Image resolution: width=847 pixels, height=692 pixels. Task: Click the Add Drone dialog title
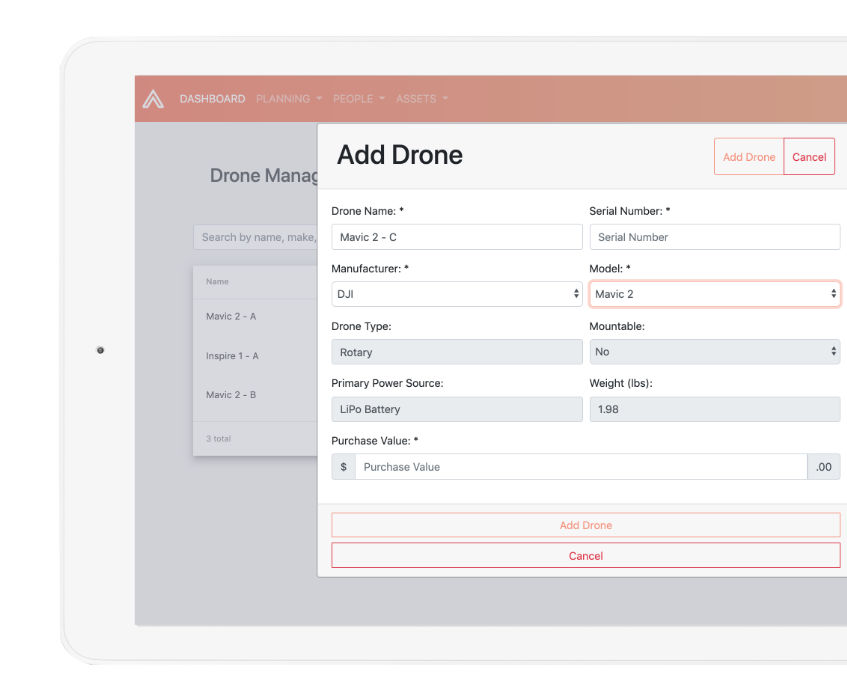(x=400, y=155)
